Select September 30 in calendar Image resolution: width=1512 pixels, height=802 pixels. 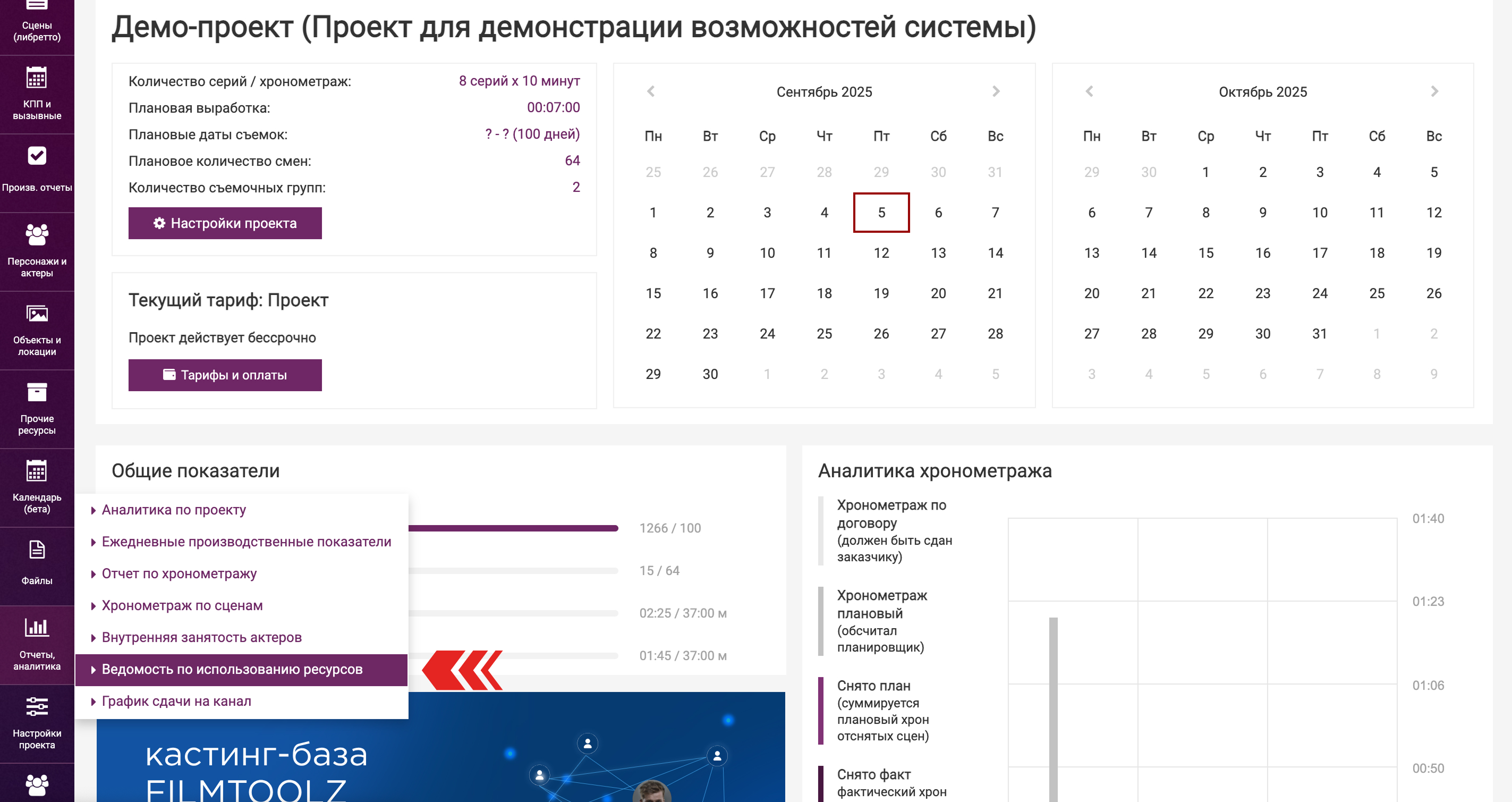(x=710, y=374)
